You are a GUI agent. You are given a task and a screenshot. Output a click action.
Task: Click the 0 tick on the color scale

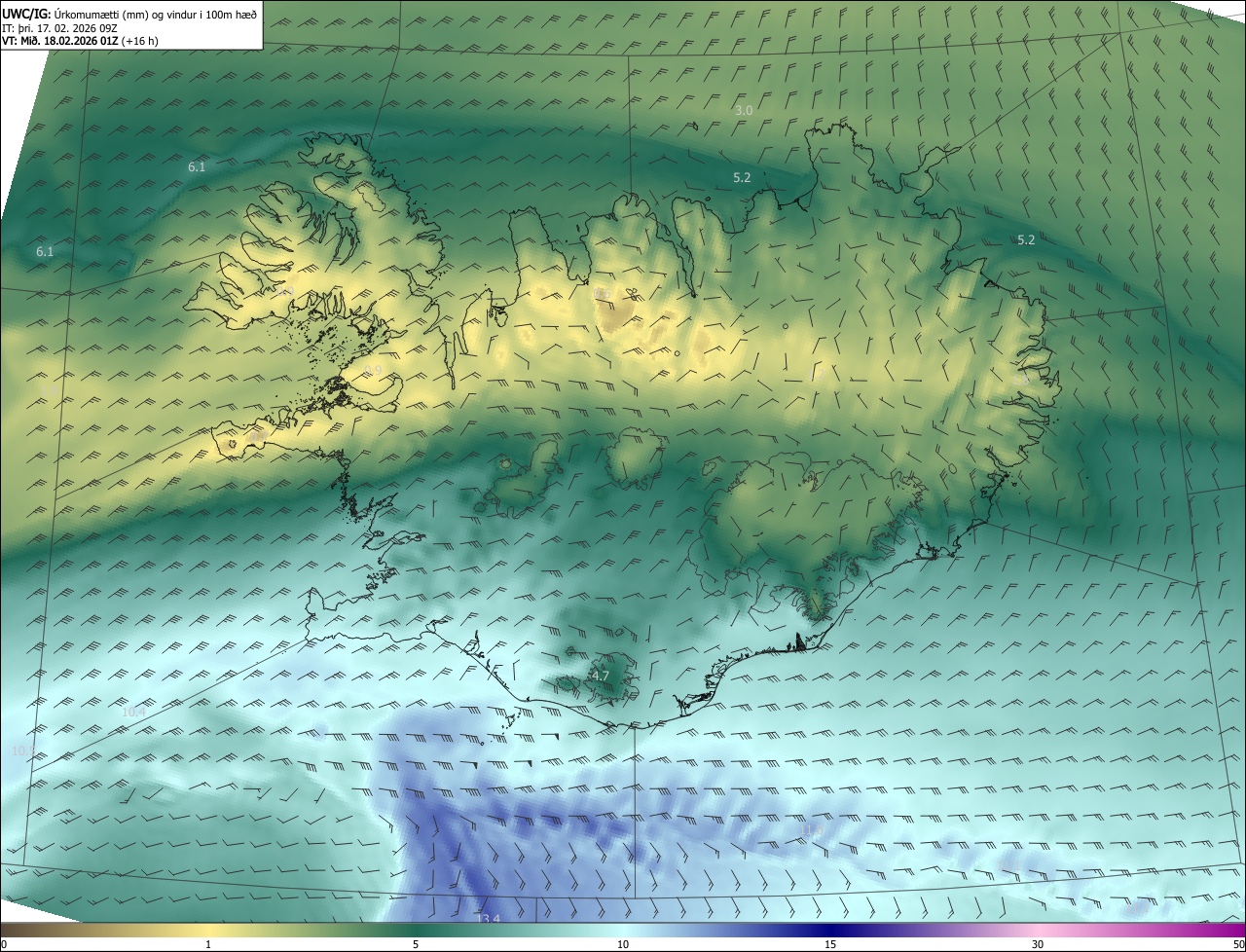pyautogui.click(x=4, y=944)
